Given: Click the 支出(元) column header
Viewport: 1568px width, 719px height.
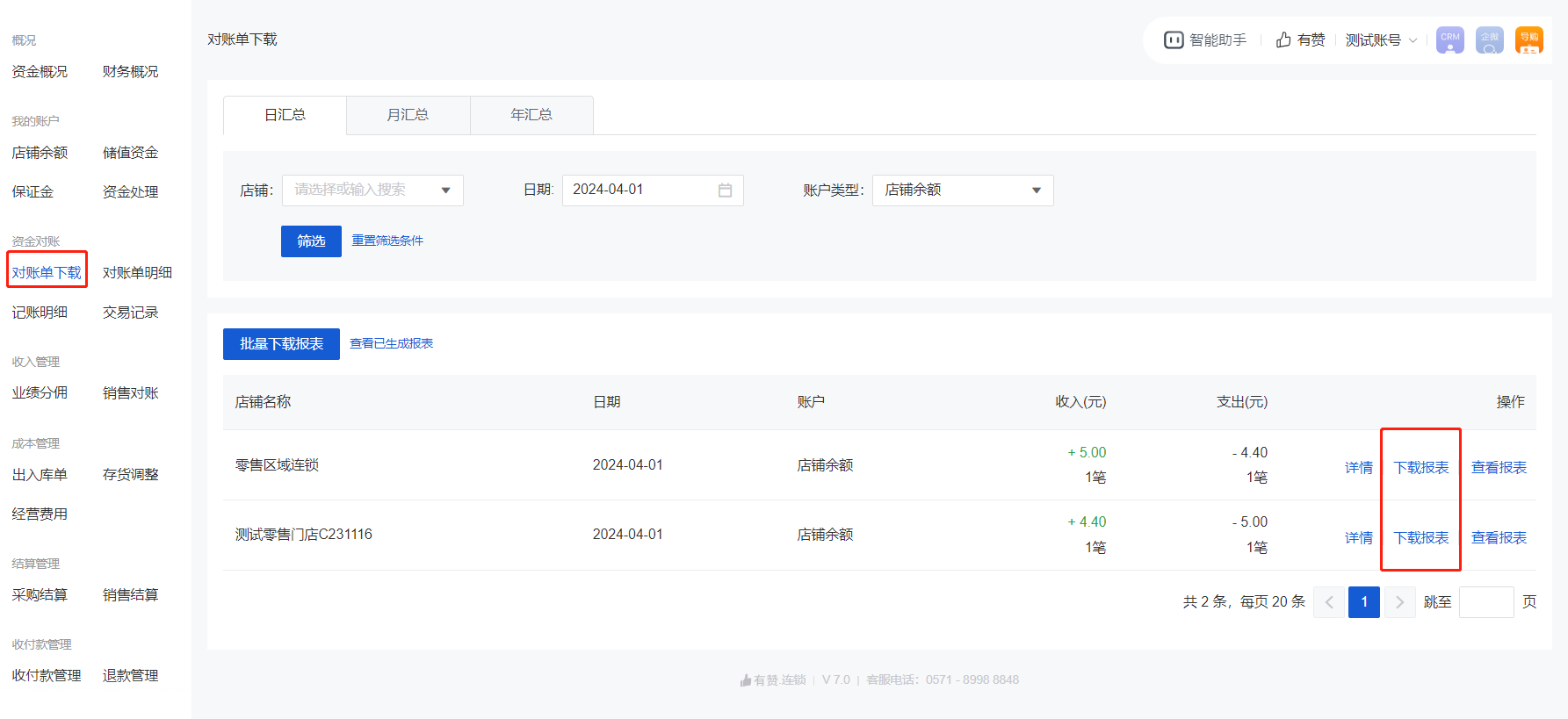Looking at the screenshot, I should (x=1242, y=402).
